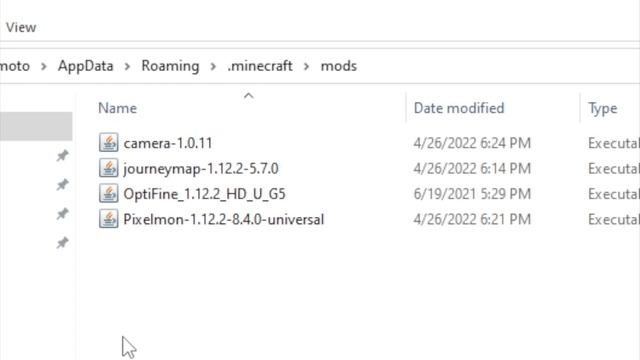Select the camera-1.0.11 jar file icon
Image resolution: width=640 pixels, height=360 pixels.
(x=109, y=143)
